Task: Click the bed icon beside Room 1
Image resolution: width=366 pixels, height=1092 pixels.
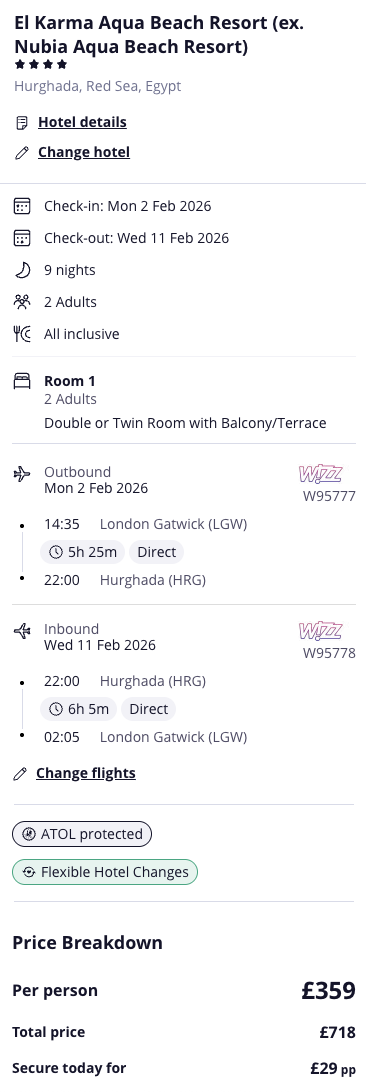Action: 22,381
